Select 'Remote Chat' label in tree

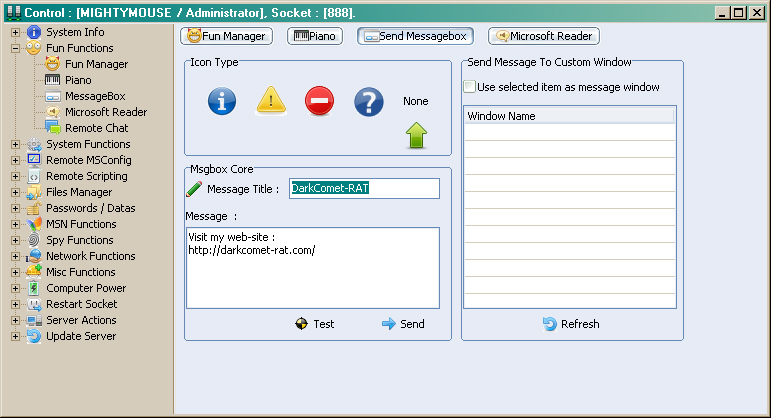pyautogui.click(x=96, y=128)
